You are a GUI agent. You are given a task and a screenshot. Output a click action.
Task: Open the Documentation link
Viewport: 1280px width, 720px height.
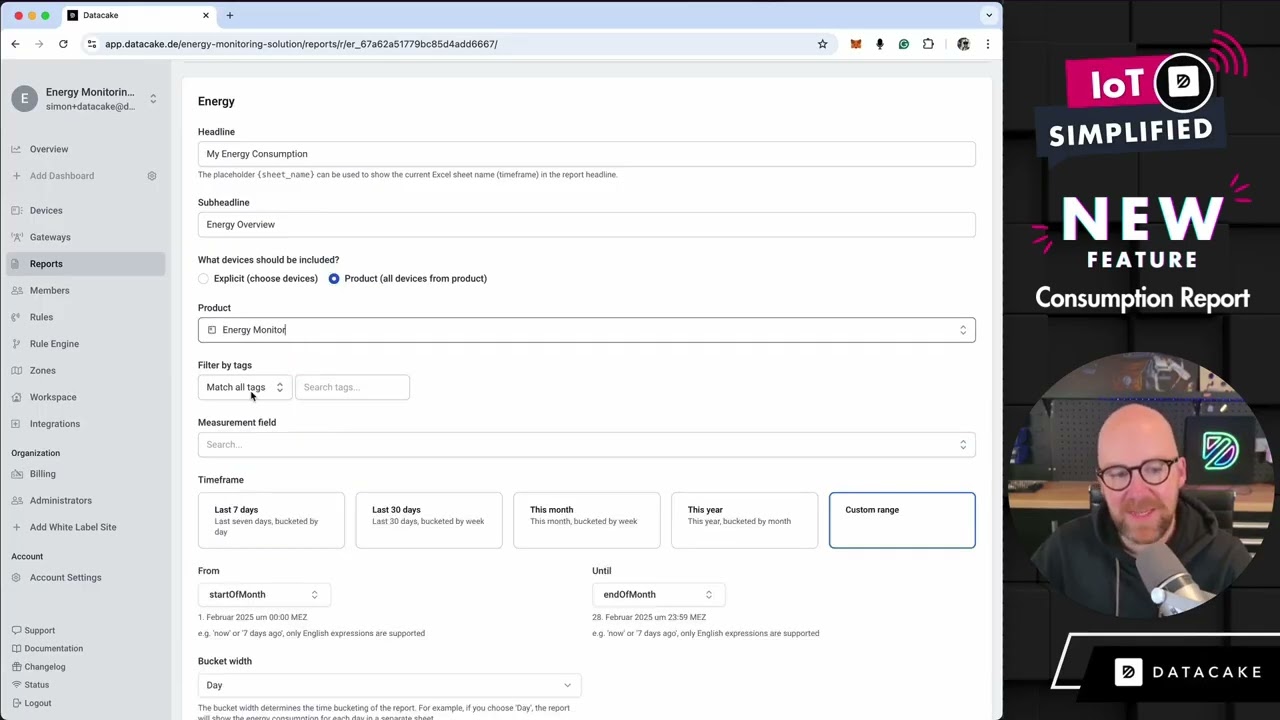click(54, 649)
